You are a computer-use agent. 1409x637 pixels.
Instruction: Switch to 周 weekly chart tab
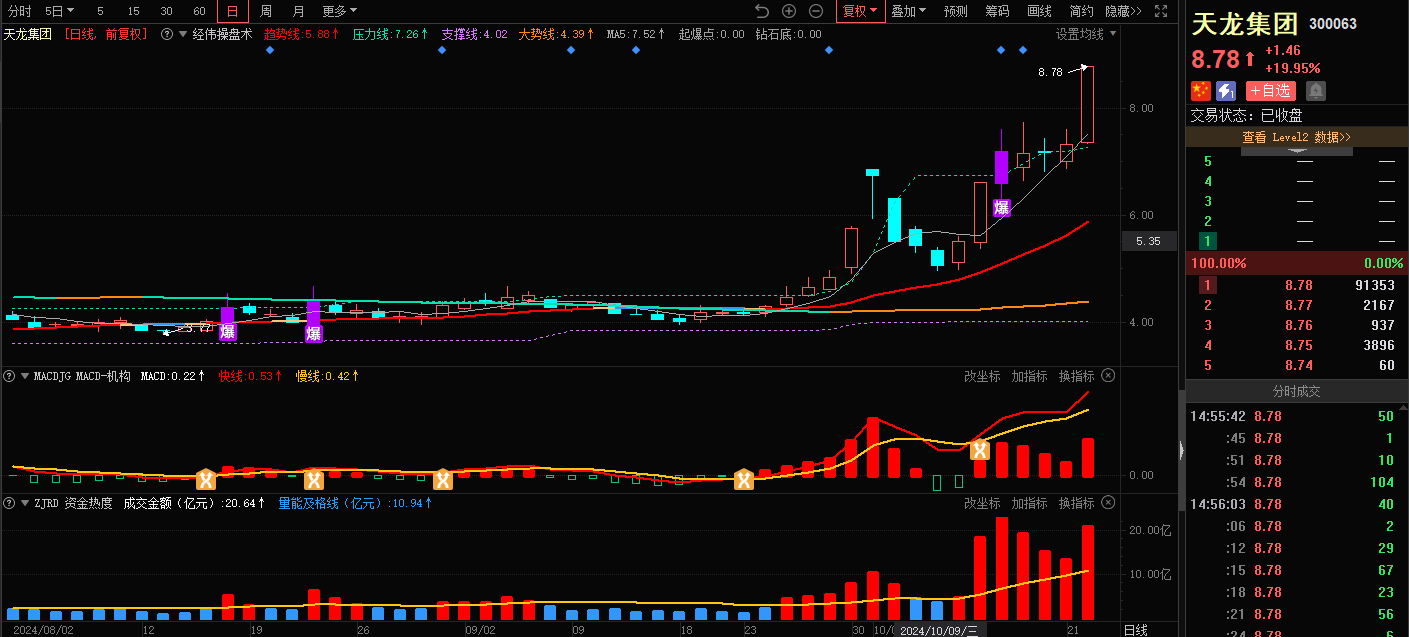pos(265,11)
